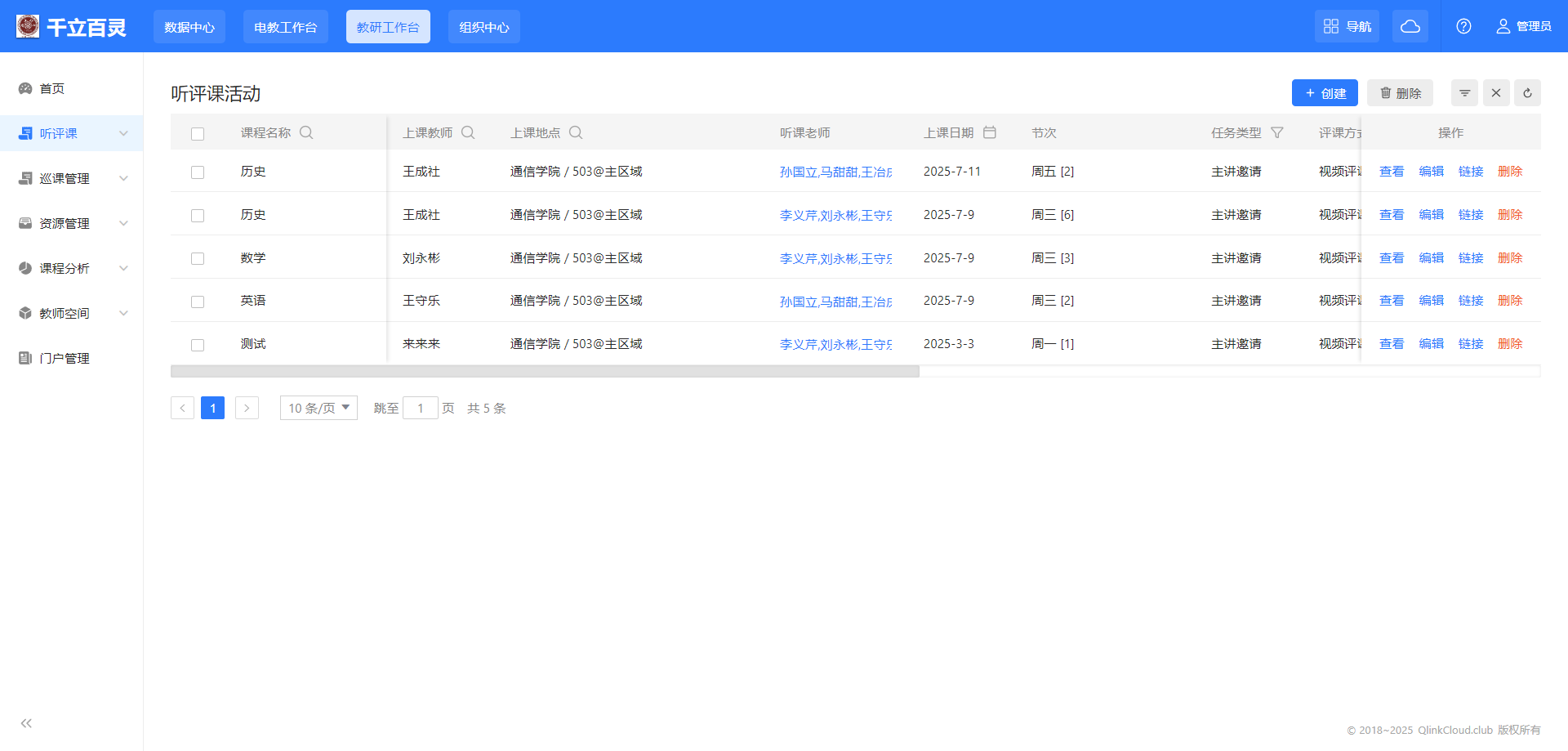Screen dimensions: 1568x751
Task: Open the 组织中心 top tab
Action: pos(483,27)
